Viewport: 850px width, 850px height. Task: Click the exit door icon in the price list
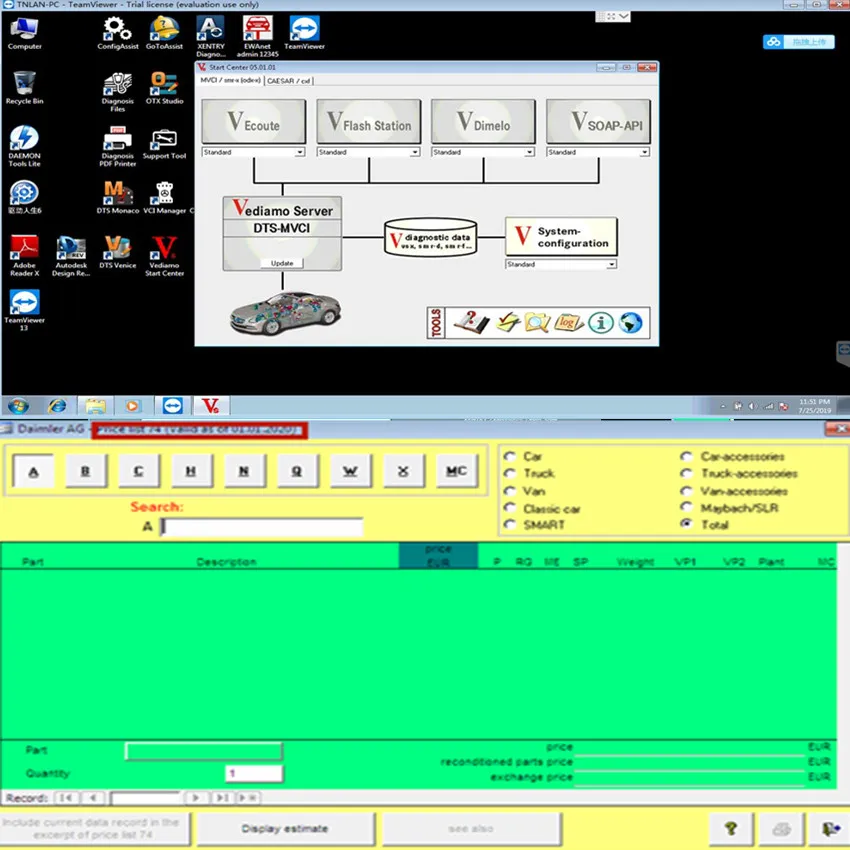pos(829,828)
